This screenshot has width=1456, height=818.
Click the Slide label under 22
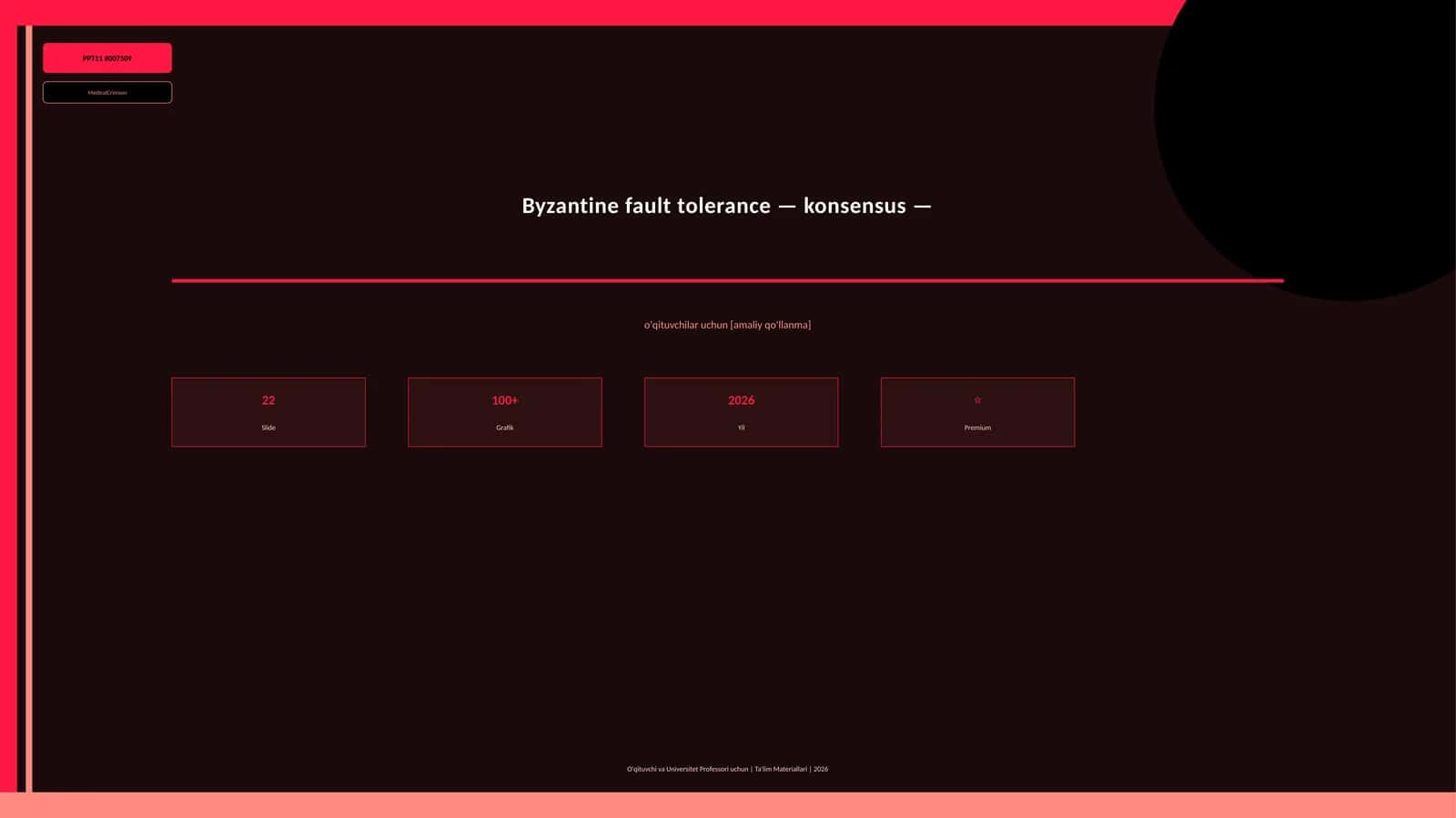[x=268, y=428]
